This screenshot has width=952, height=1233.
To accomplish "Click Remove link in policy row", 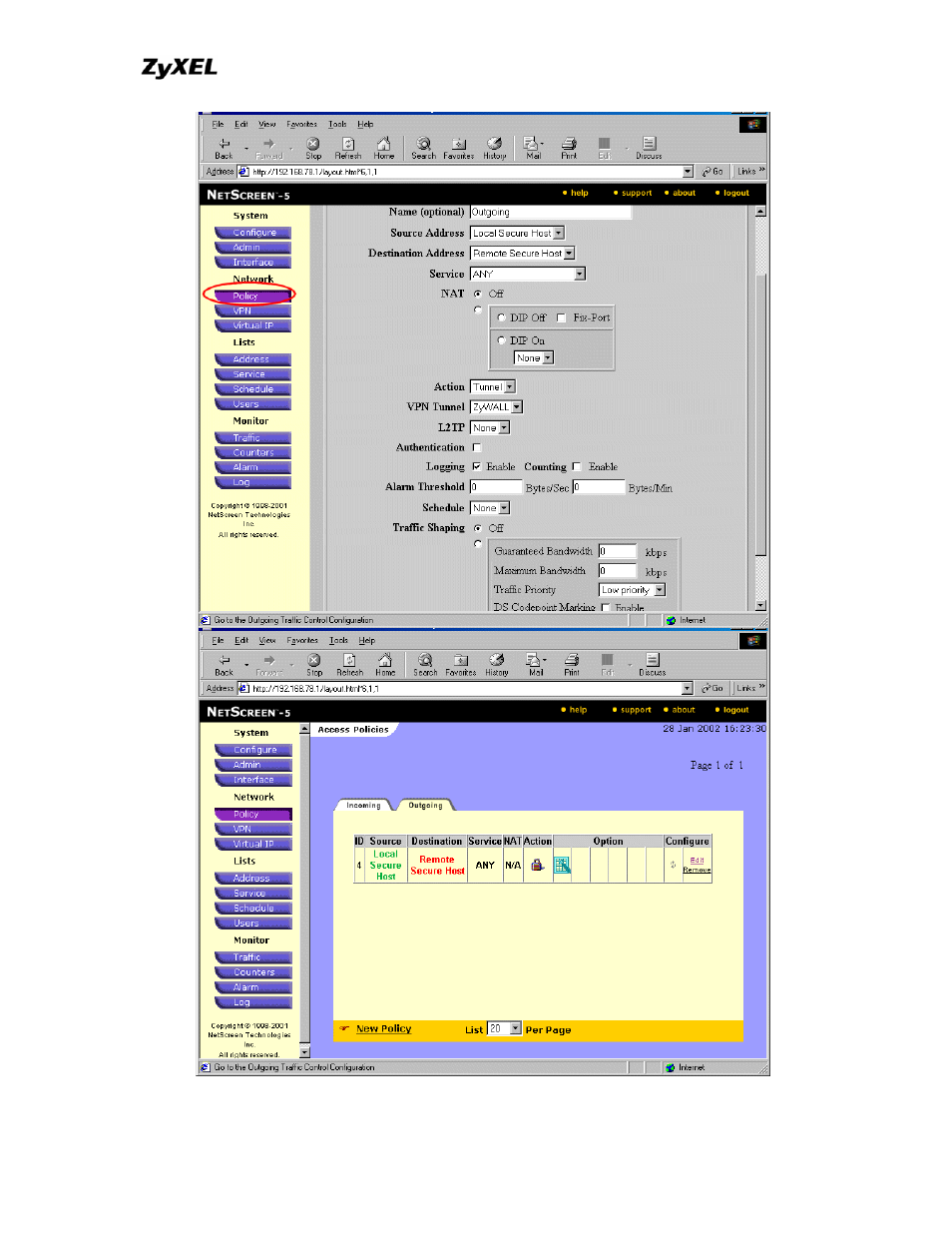I will 697,870.
